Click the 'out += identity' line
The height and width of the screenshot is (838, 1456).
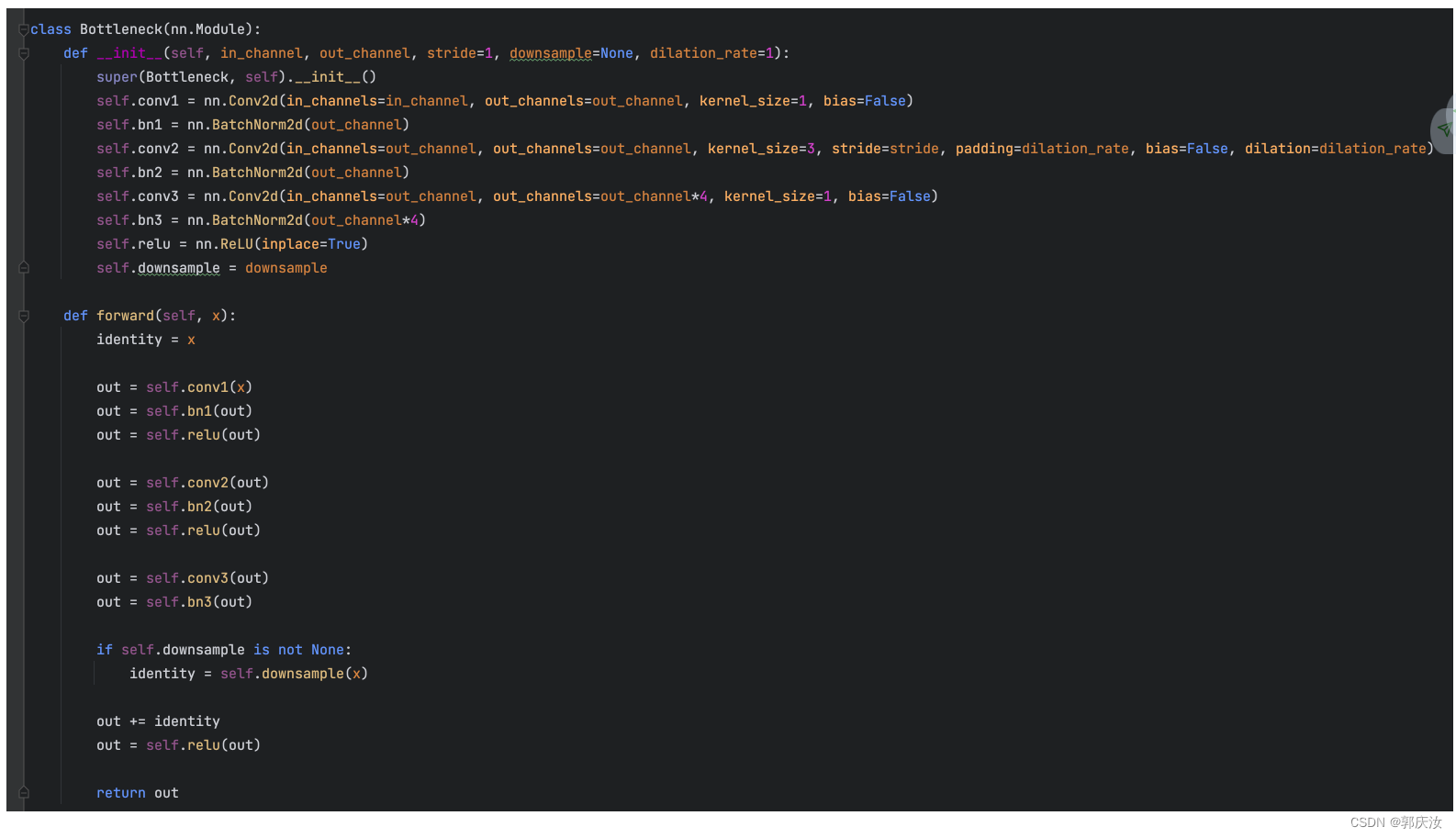pos(158,721)
